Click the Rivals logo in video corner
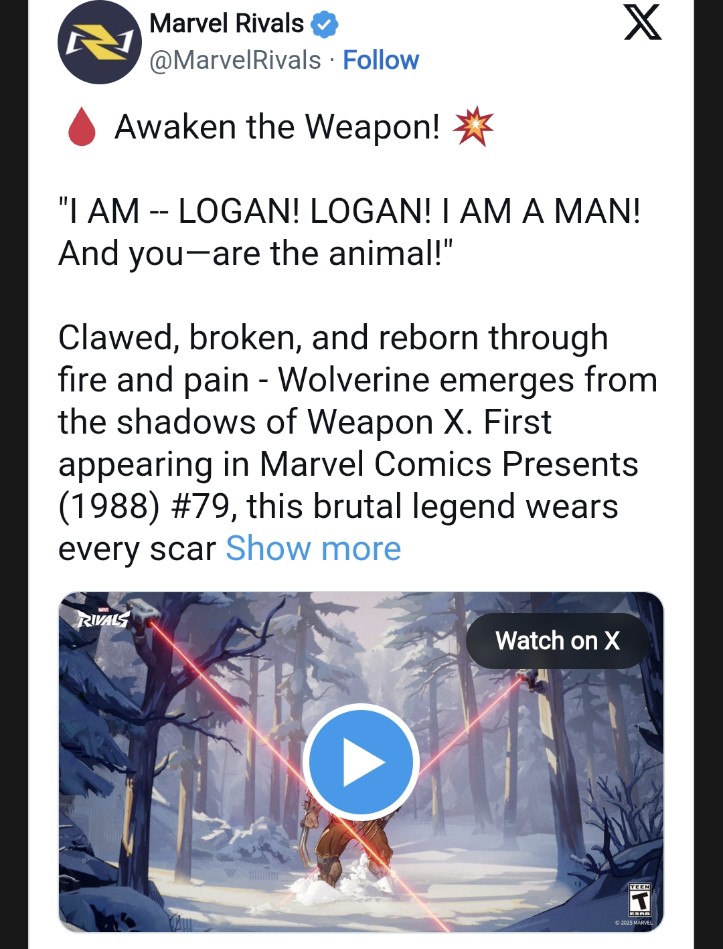This screenshot has width=723, height=949. (x=101, y=617)
